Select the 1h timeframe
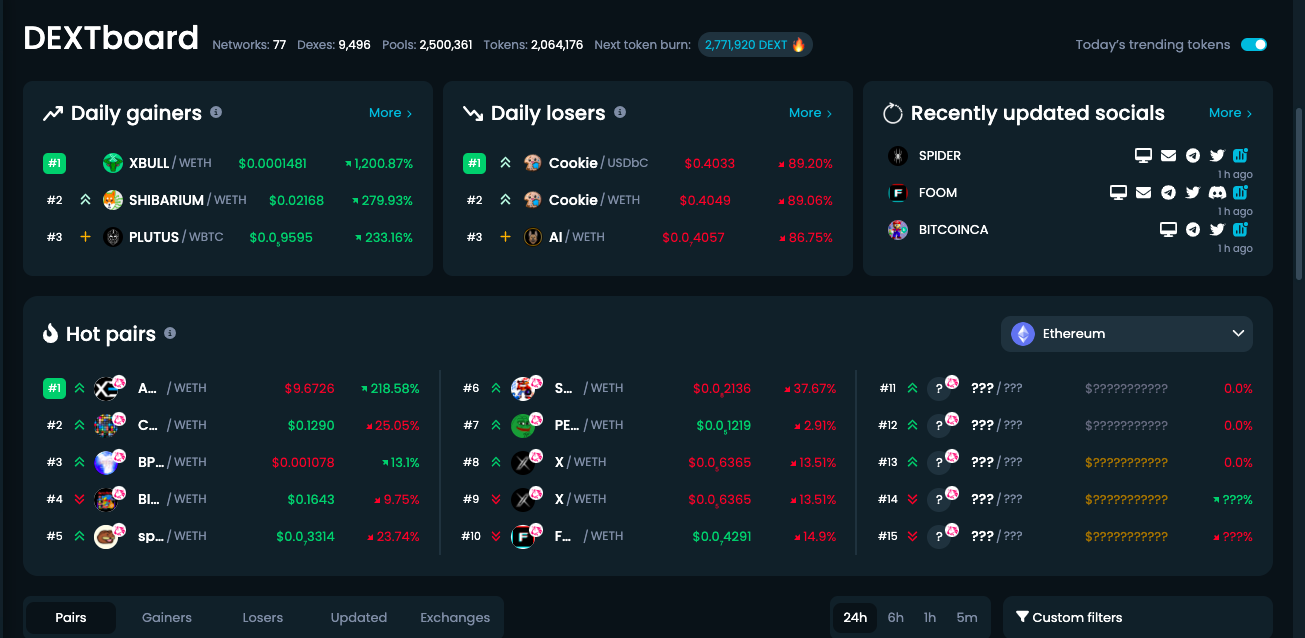Screen dimensions: 1305x638 [x=930, y=618]
